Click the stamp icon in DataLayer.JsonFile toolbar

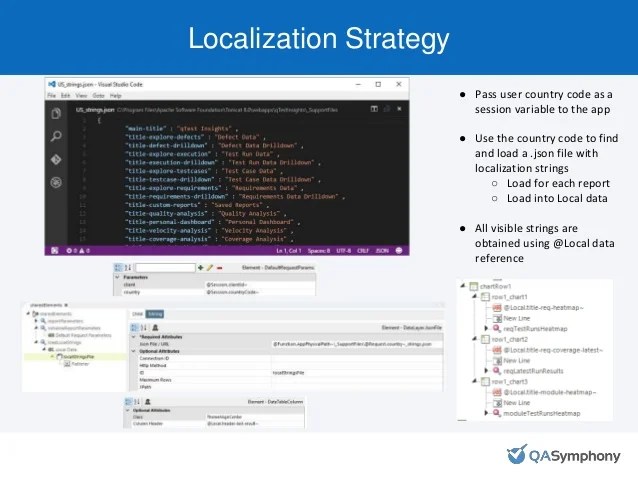[x=155, y=328]
